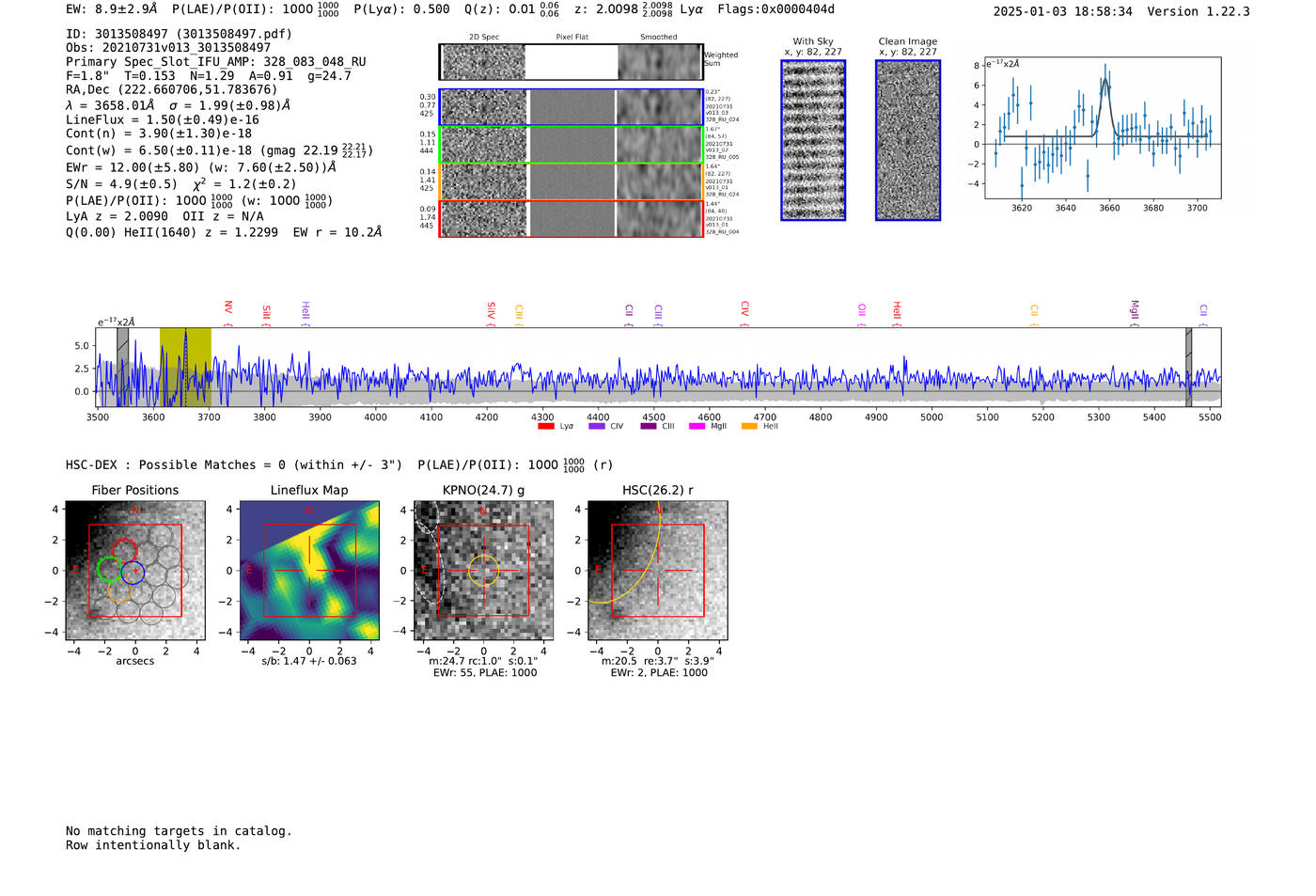Select the HSC(26.2) r cutout image
The width and height of the screenshot is (1316, 896).
pos(657,571)
